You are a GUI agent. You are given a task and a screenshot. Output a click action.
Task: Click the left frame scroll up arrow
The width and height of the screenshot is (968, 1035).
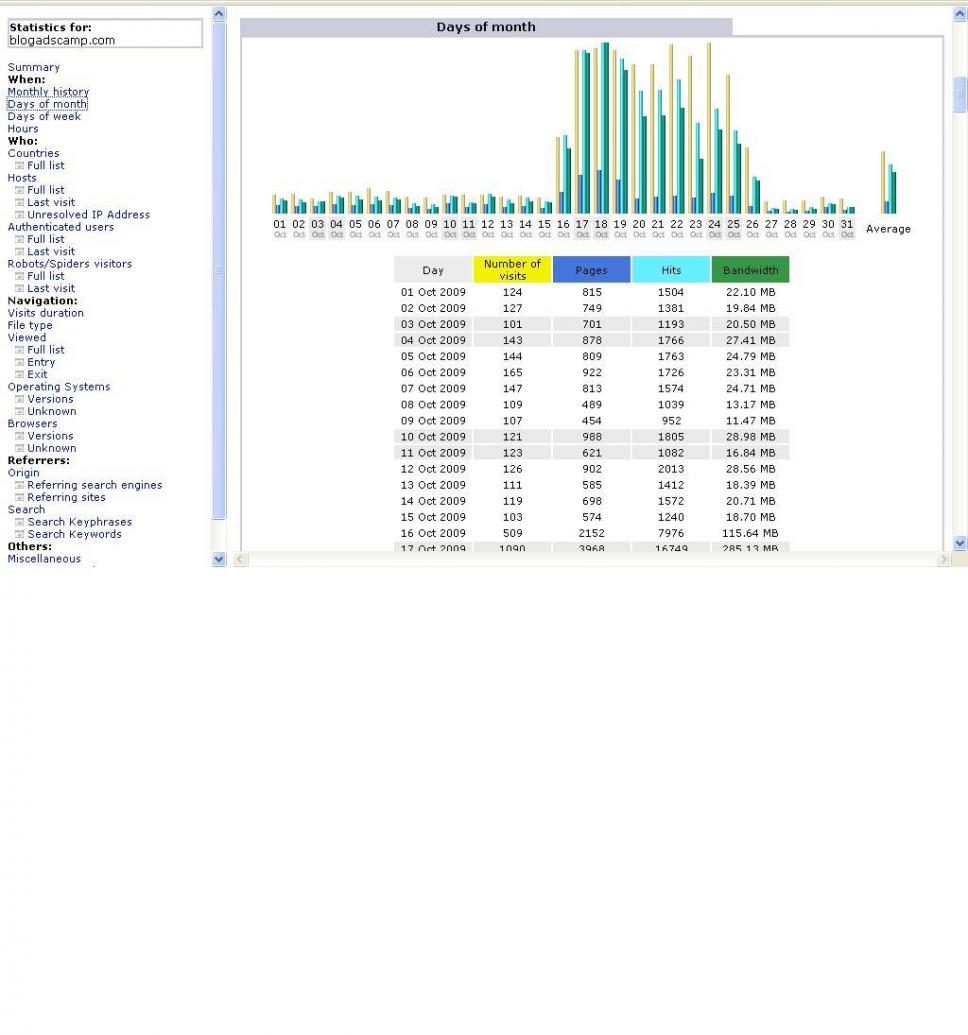coord(220,15)
